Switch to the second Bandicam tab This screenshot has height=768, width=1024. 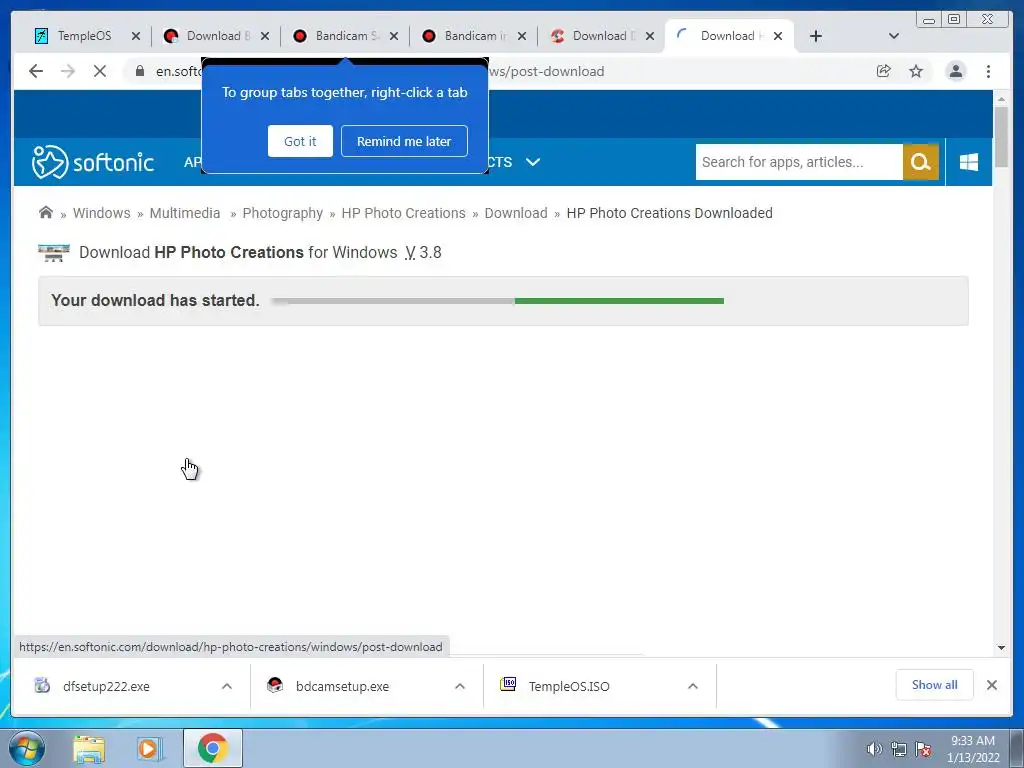click(473, 36)
